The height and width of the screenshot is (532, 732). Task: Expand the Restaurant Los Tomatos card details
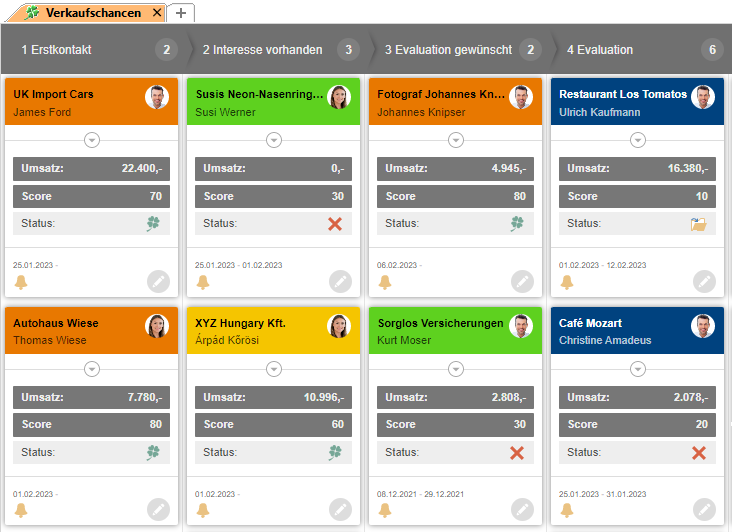(x=637, y=140)
